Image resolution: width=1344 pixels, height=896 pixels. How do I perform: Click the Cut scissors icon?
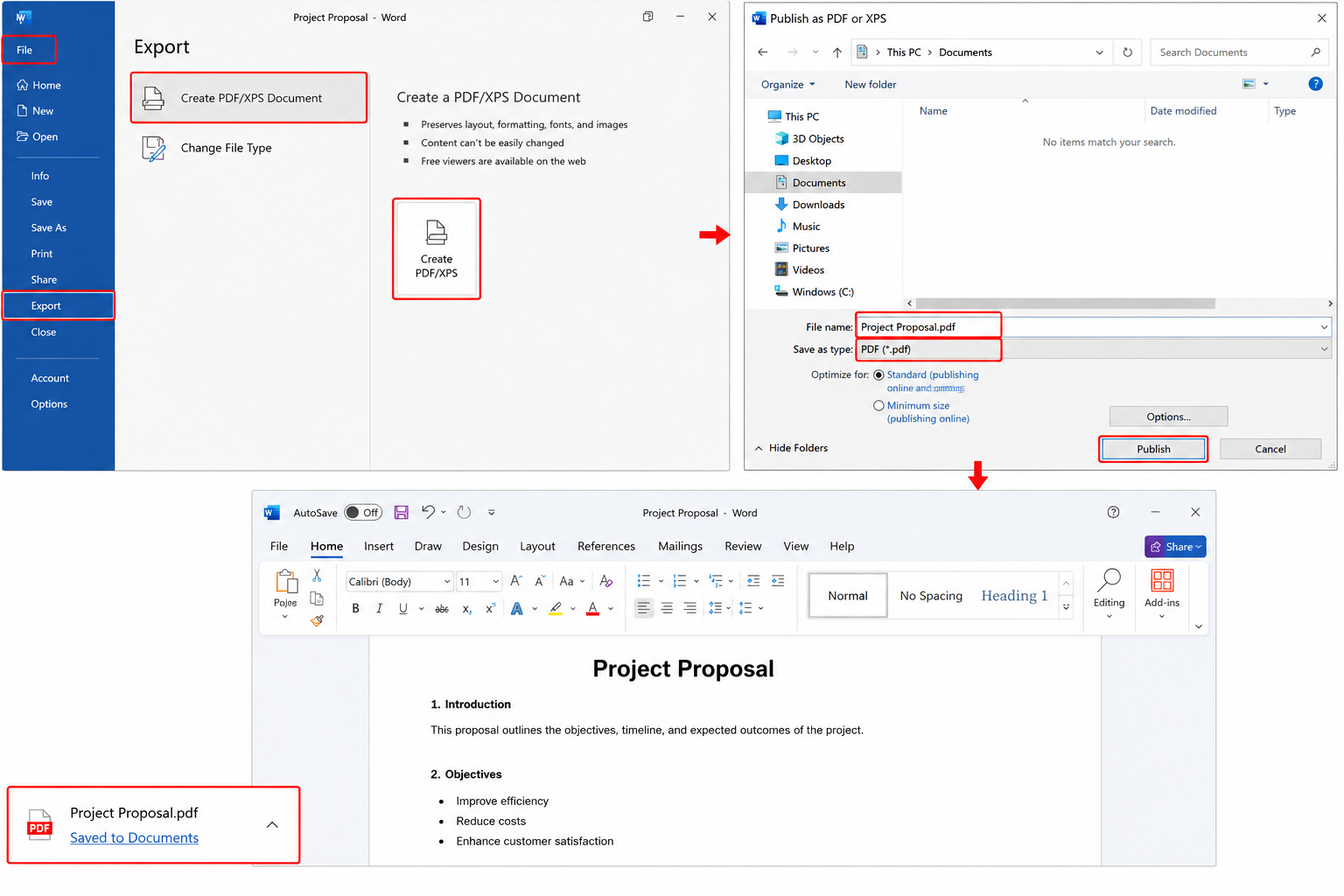point(317,576)
